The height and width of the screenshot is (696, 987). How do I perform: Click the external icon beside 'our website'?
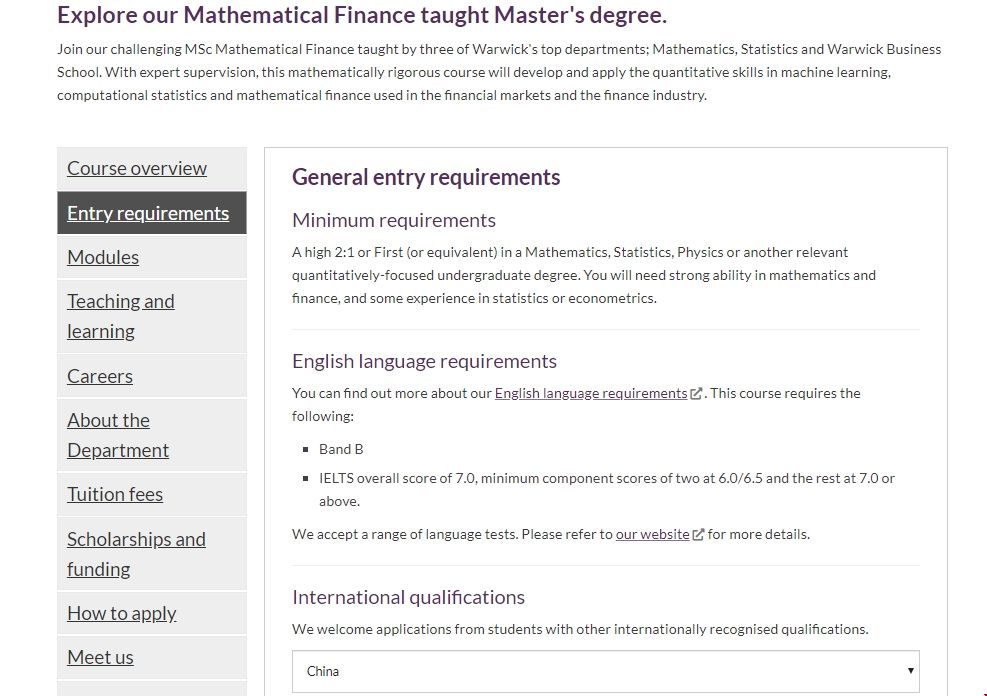(699, 535)
